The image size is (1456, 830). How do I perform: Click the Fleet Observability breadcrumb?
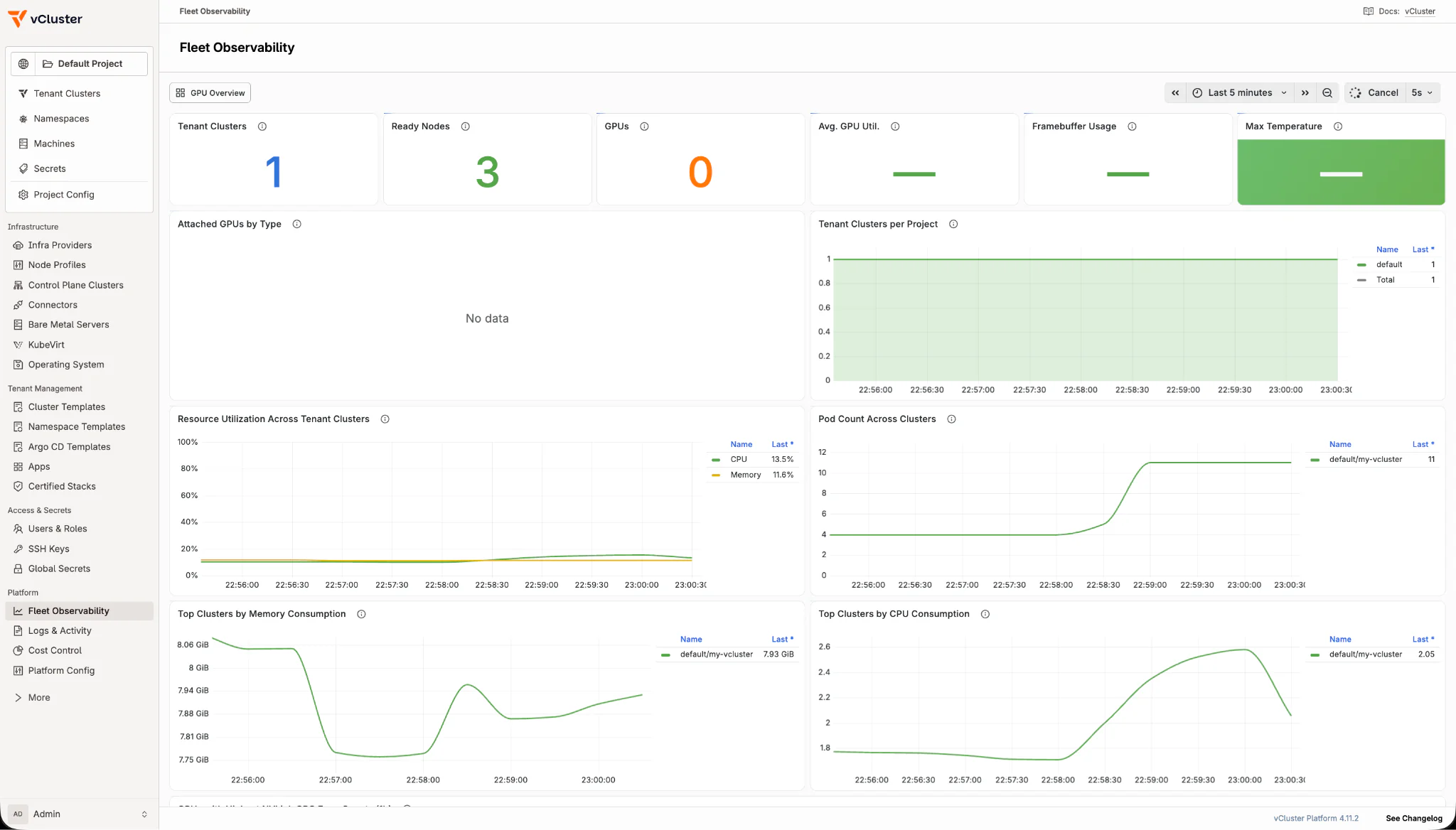point(215,11)
